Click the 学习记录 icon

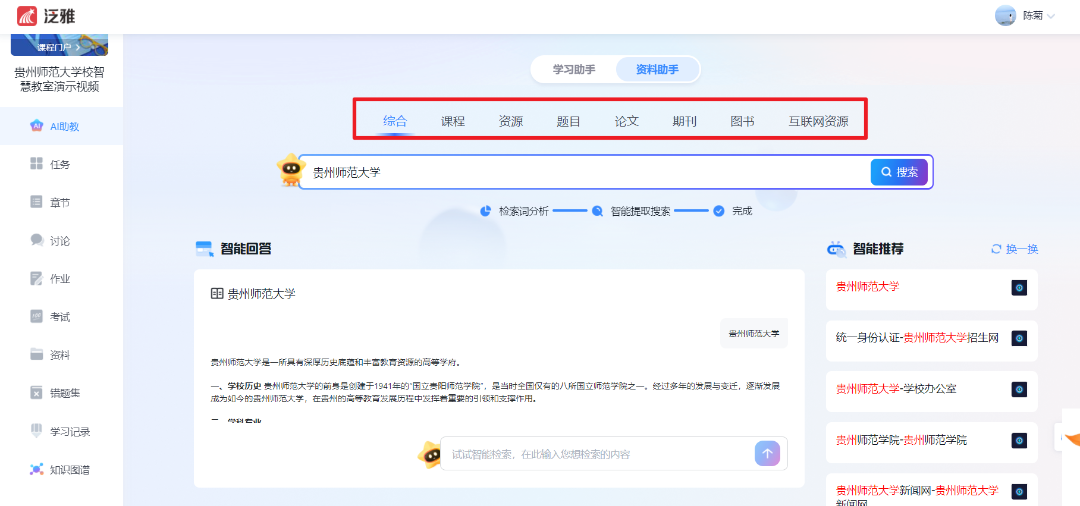[37, 431]
